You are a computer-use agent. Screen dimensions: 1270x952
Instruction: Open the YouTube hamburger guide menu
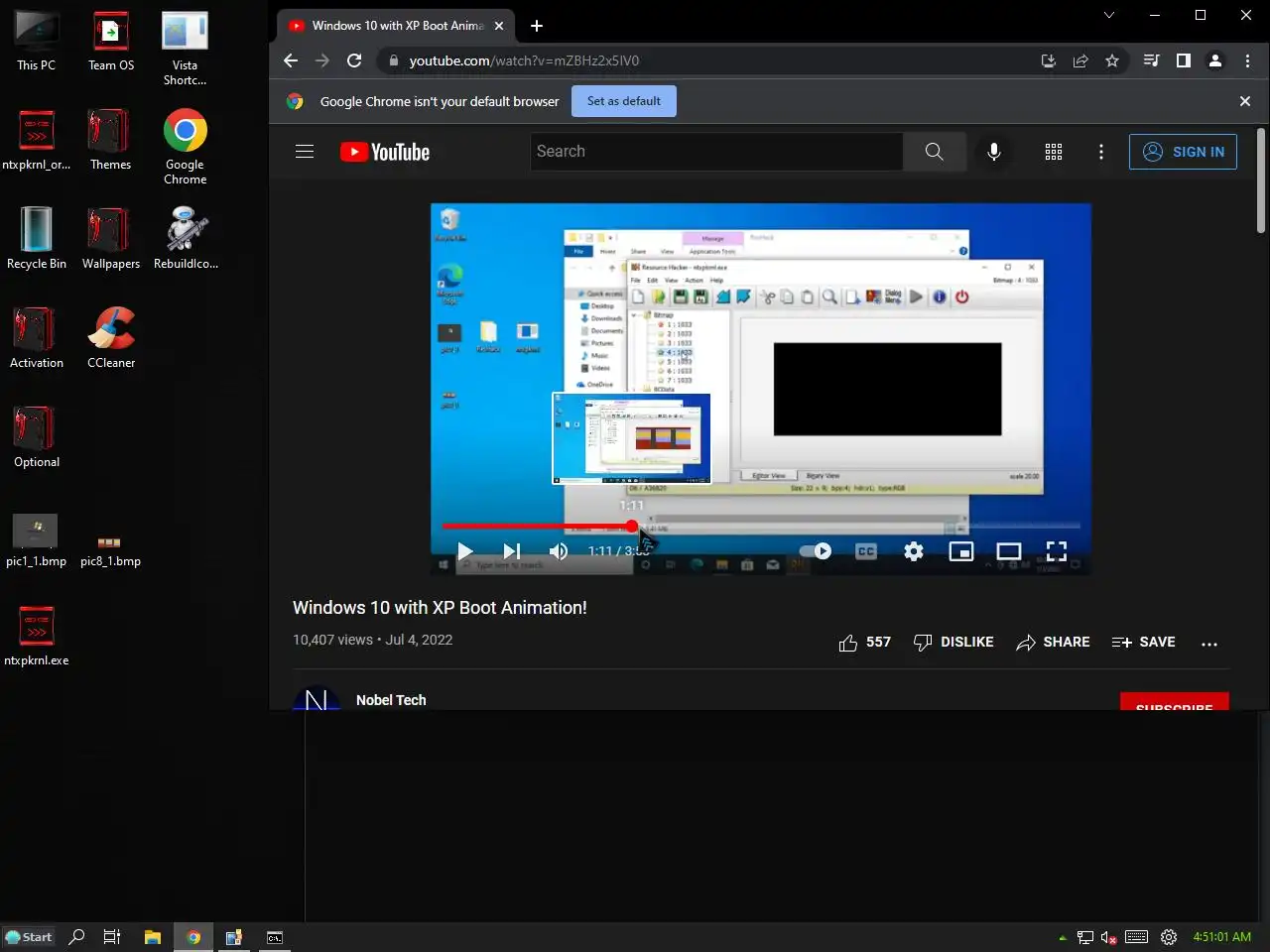pos(305,152)
